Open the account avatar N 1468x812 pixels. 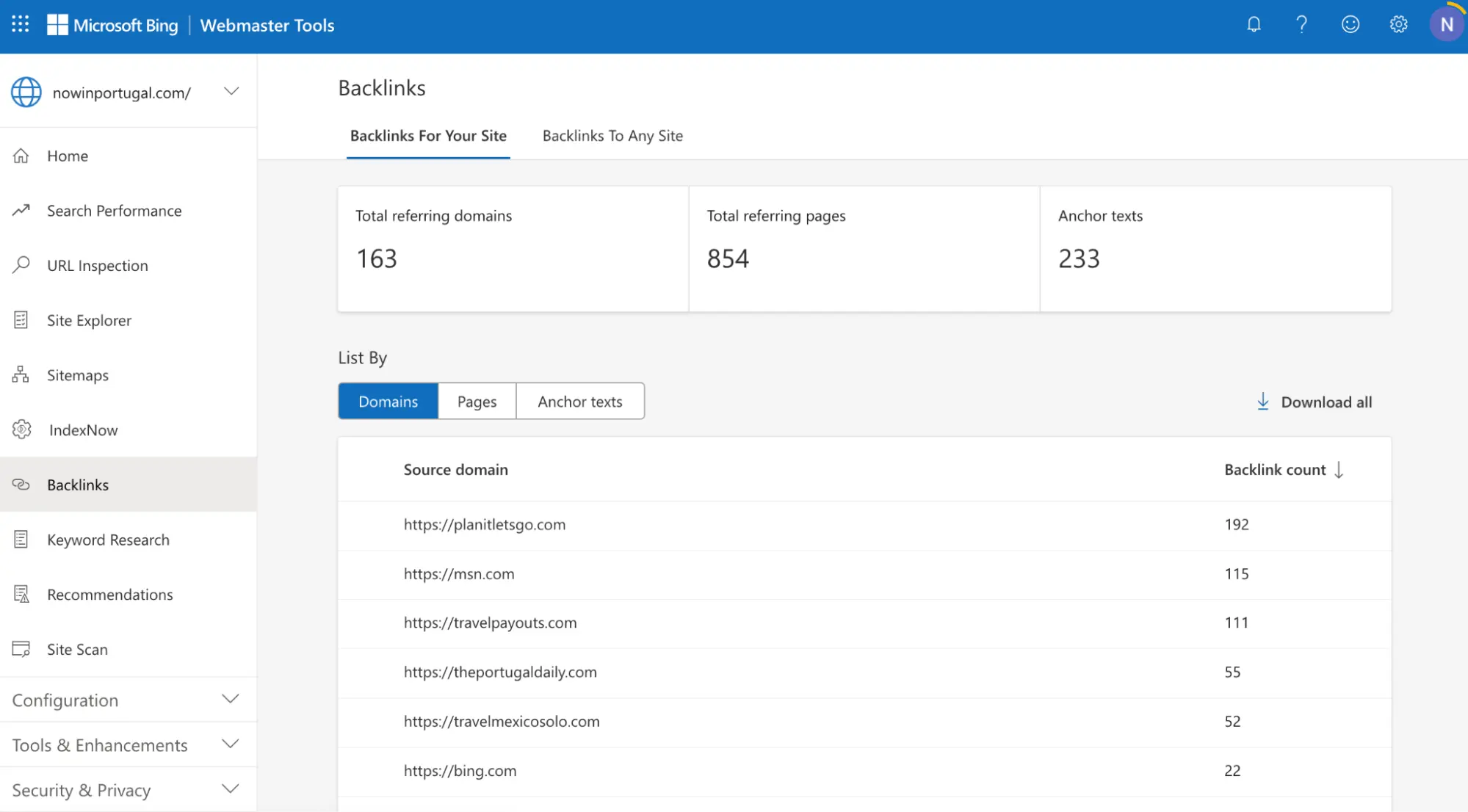(1447, 24)
